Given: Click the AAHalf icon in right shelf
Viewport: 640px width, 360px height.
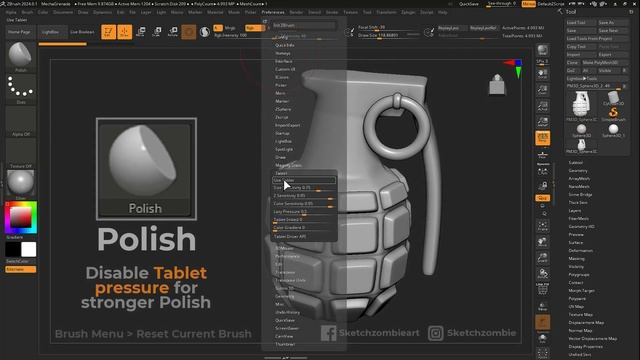Looking at the screenshot, I should click(x=542, y=122).
